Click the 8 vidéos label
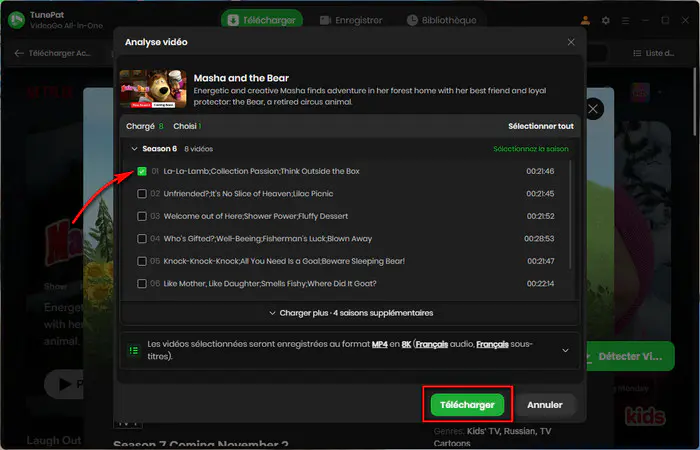700x450 pixels. click(199, 149)
